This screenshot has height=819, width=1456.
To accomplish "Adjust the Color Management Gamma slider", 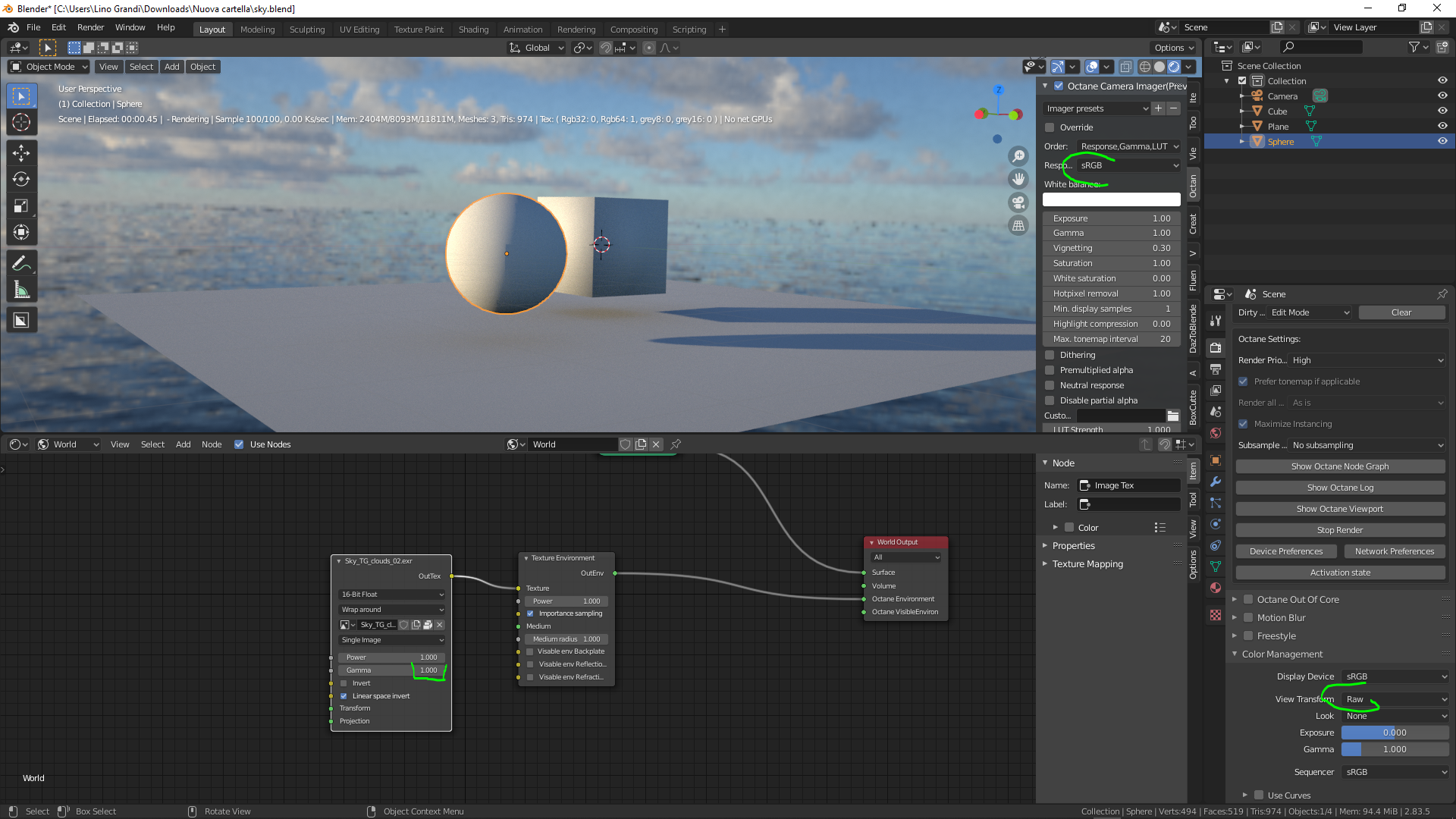I will coord(1395,749).
